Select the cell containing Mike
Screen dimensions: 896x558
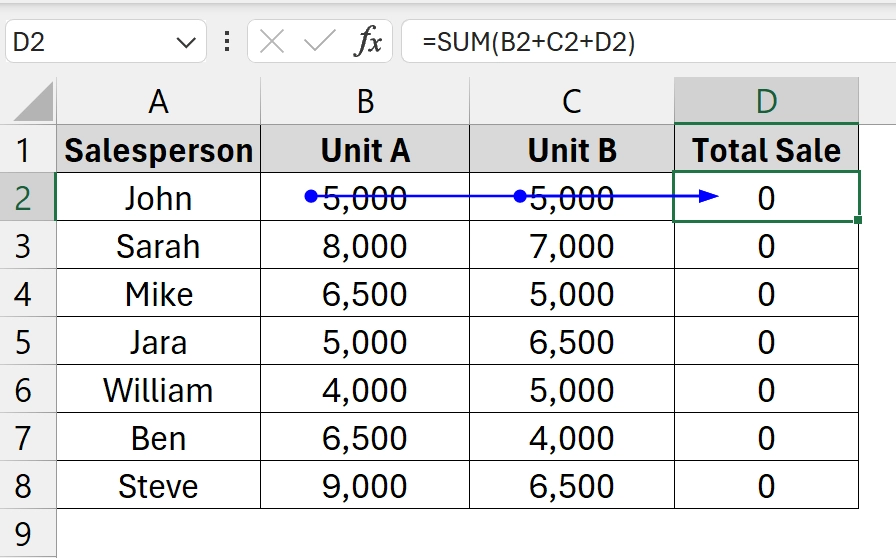[158, 293]
